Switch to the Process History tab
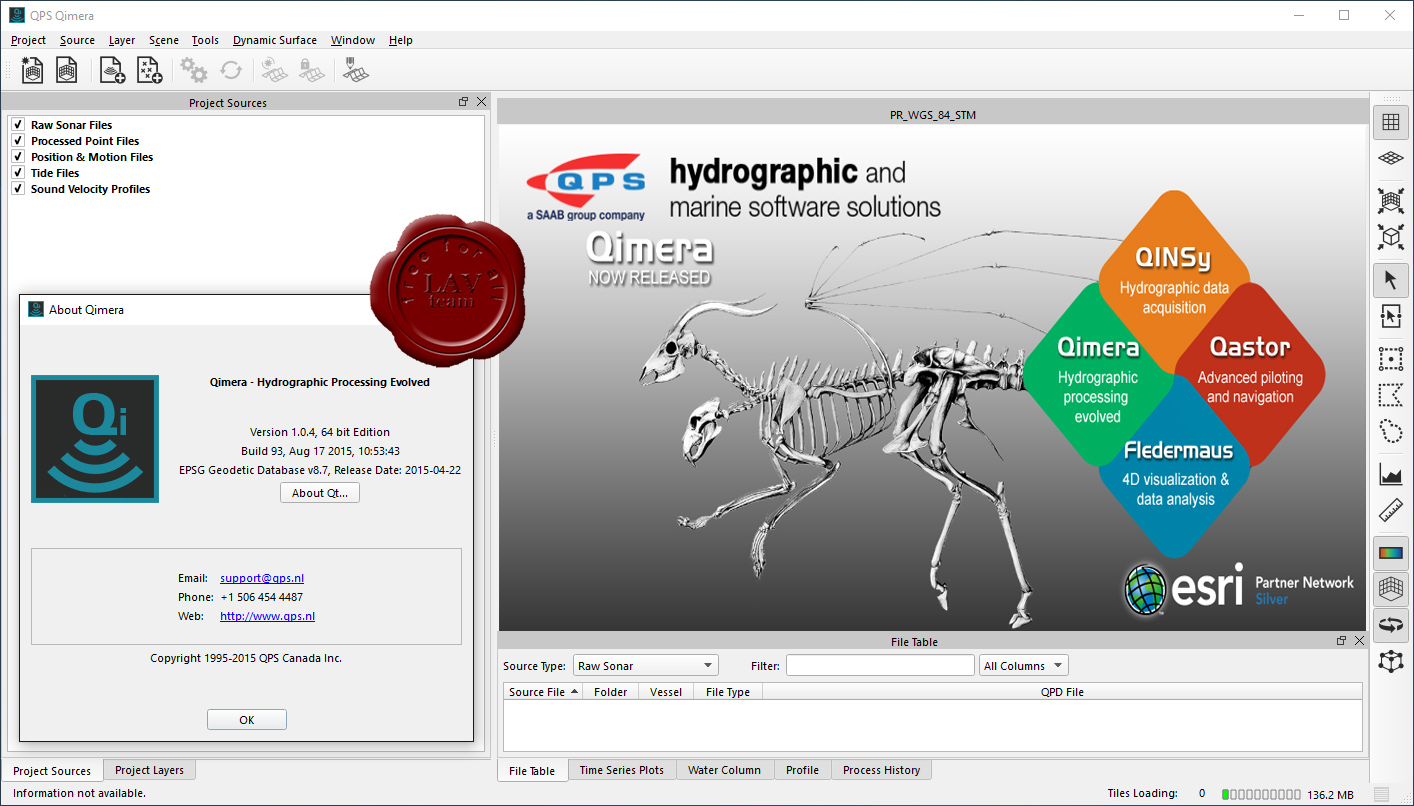 coord(881,770)
